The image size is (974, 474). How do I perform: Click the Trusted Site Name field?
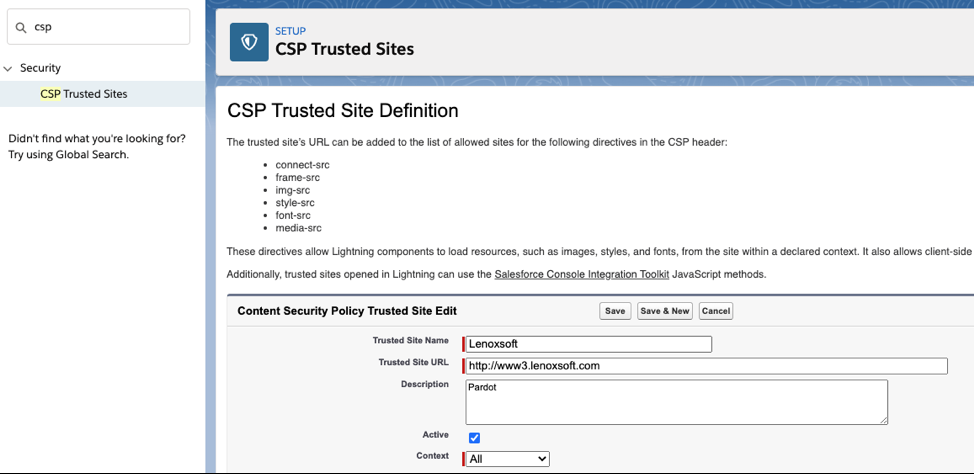pos(588,344)
